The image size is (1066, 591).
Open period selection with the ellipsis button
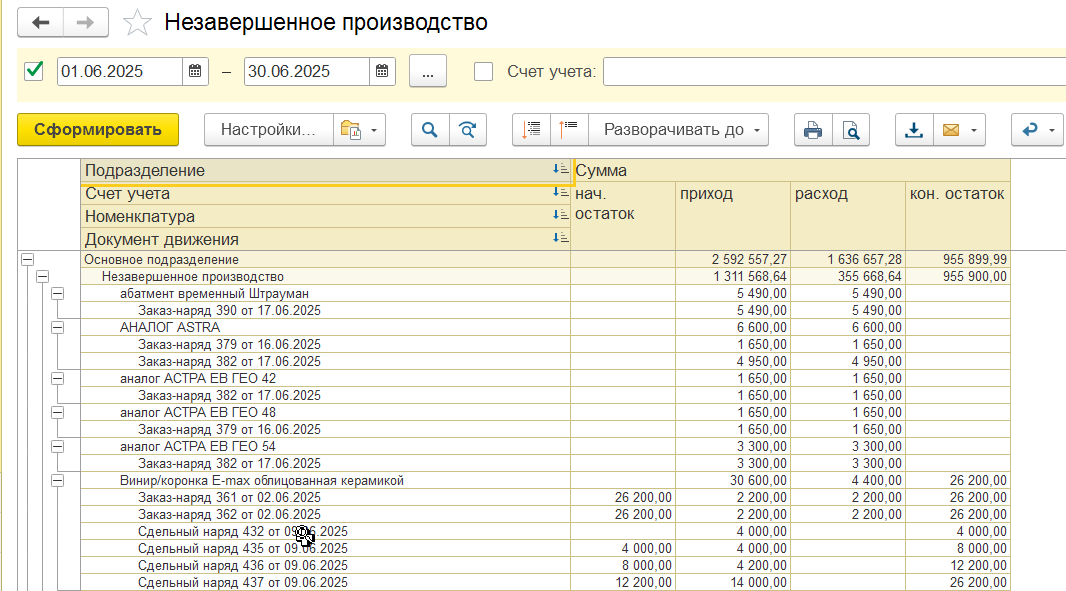428,71
